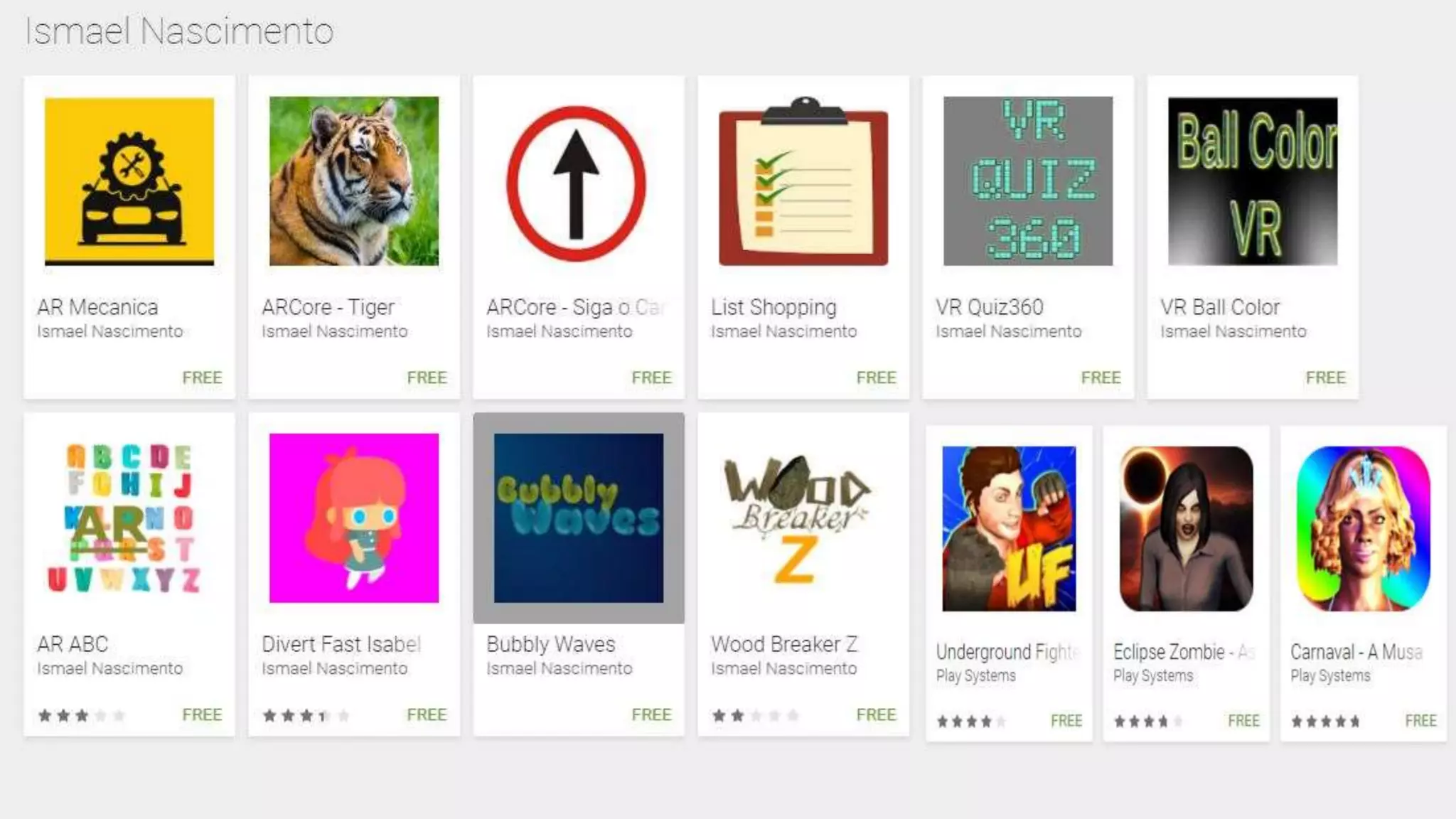
Task: Select the ARCore Siga arrow sign icon
Action: pos(577,183)
